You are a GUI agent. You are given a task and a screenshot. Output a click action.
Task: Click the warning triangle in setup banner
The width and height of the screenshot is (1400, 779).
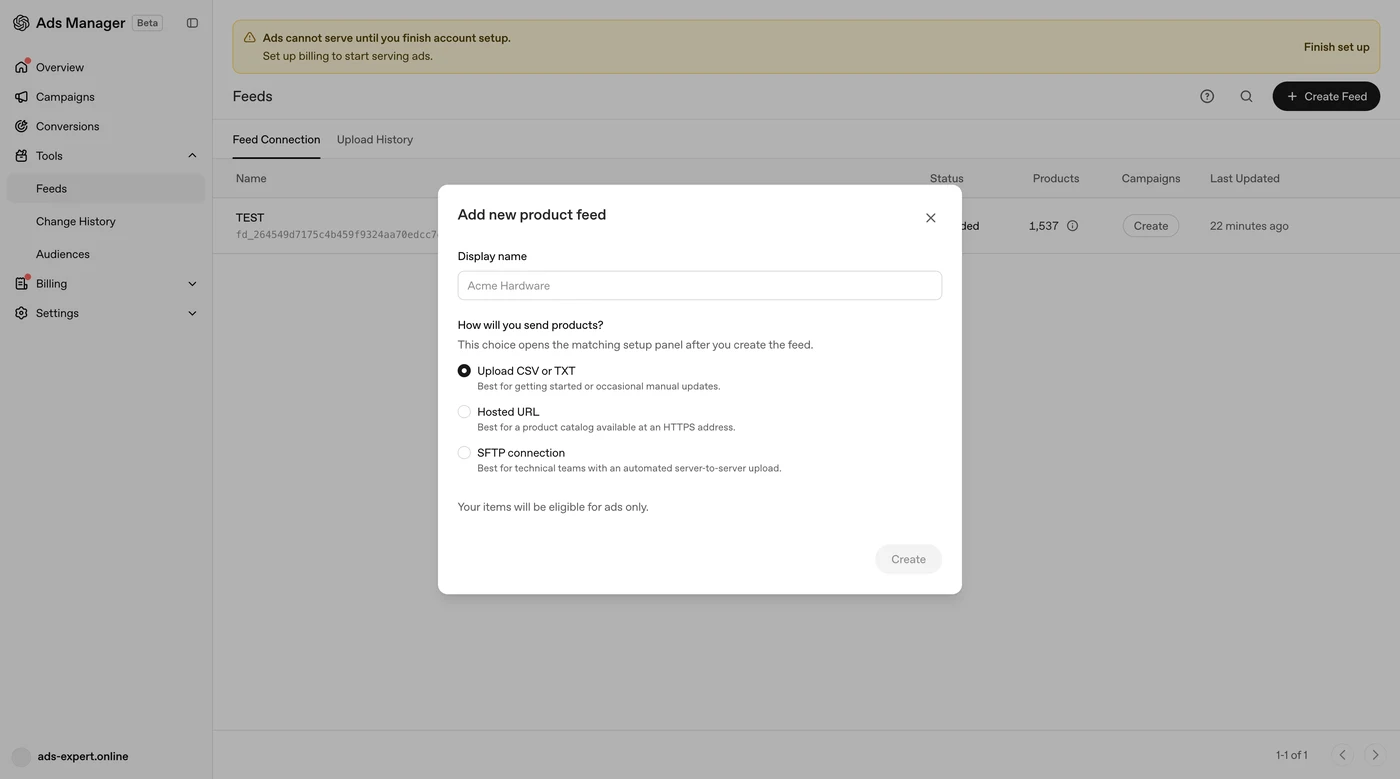pos(250,38)
